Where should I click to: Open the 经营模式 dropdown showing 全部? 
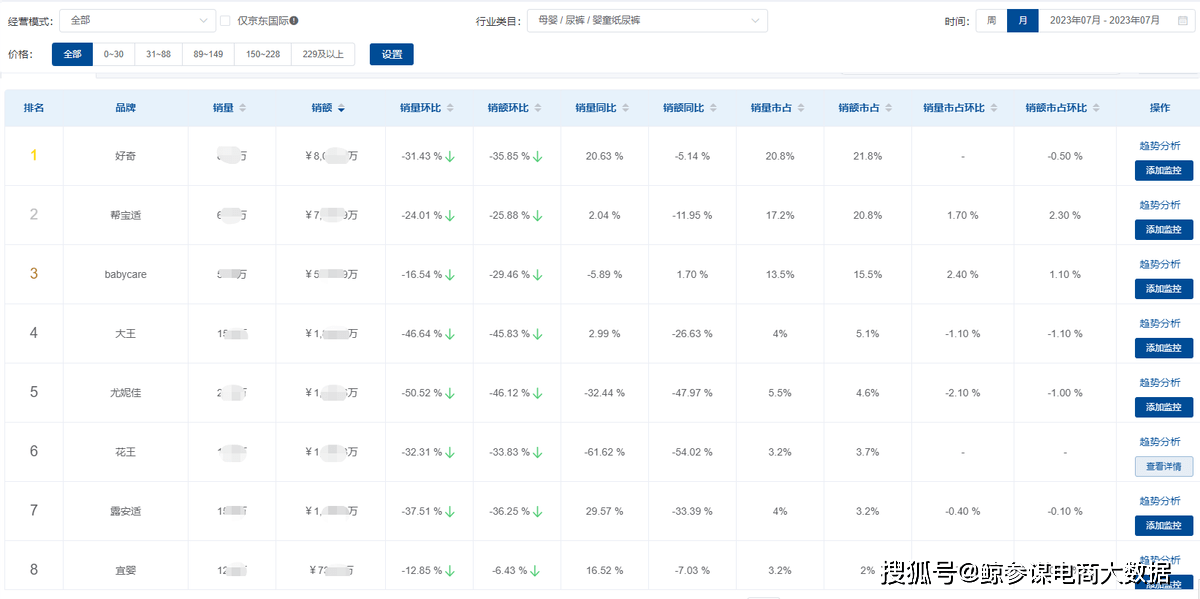137,19
